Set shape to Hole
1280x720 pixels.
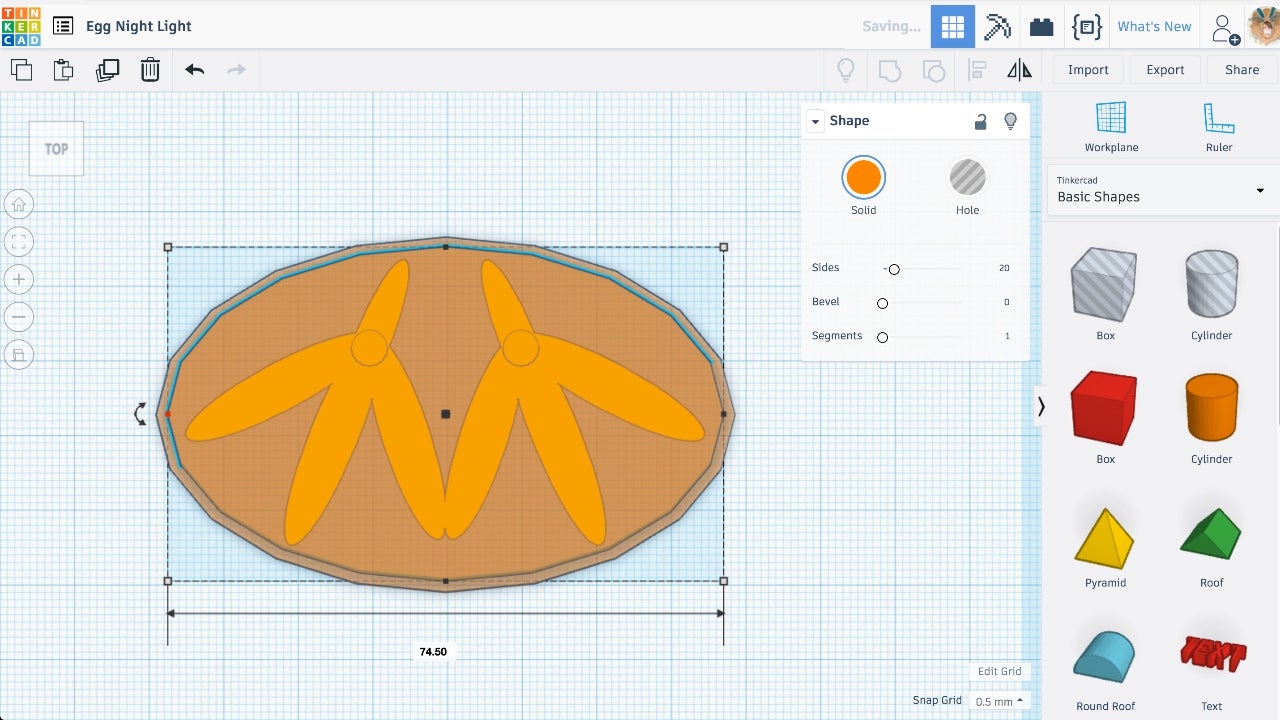pos(967,178)
